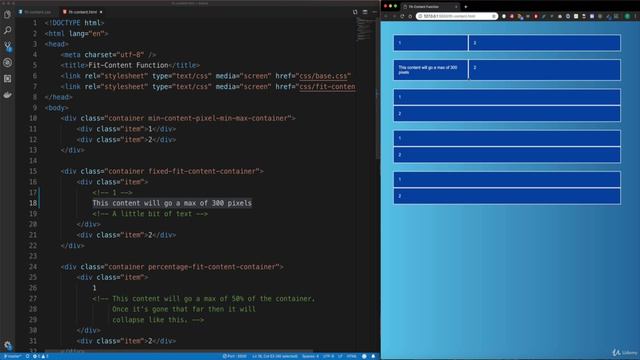Close the fit-content.html editor tab

tap(101, 12)
